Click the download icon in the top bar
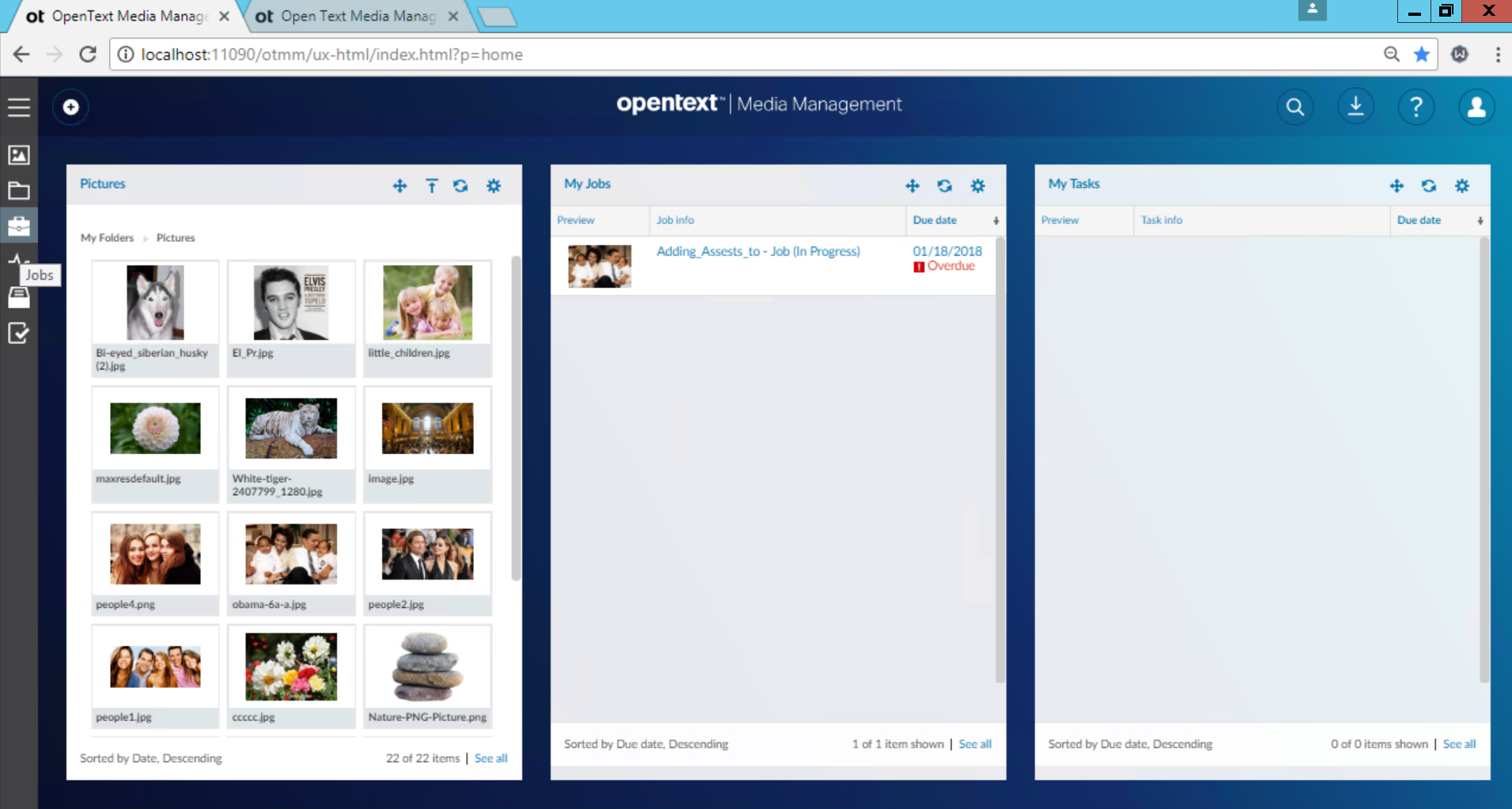 tap(1355, 106)
